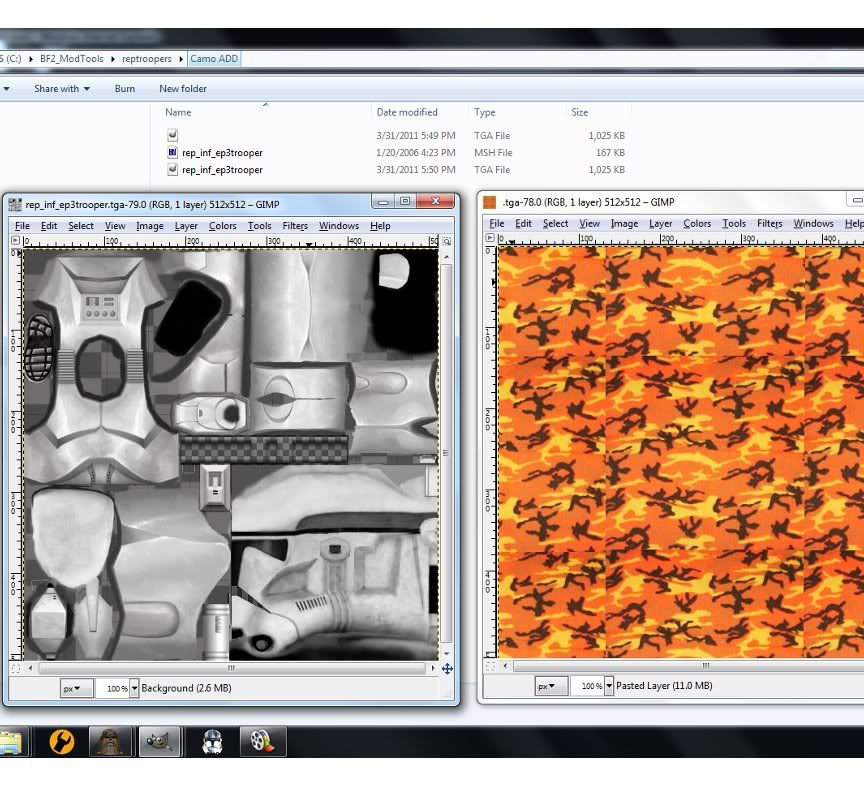Open View menu in rep_inf_ep3trooper GIMP window

115,226
